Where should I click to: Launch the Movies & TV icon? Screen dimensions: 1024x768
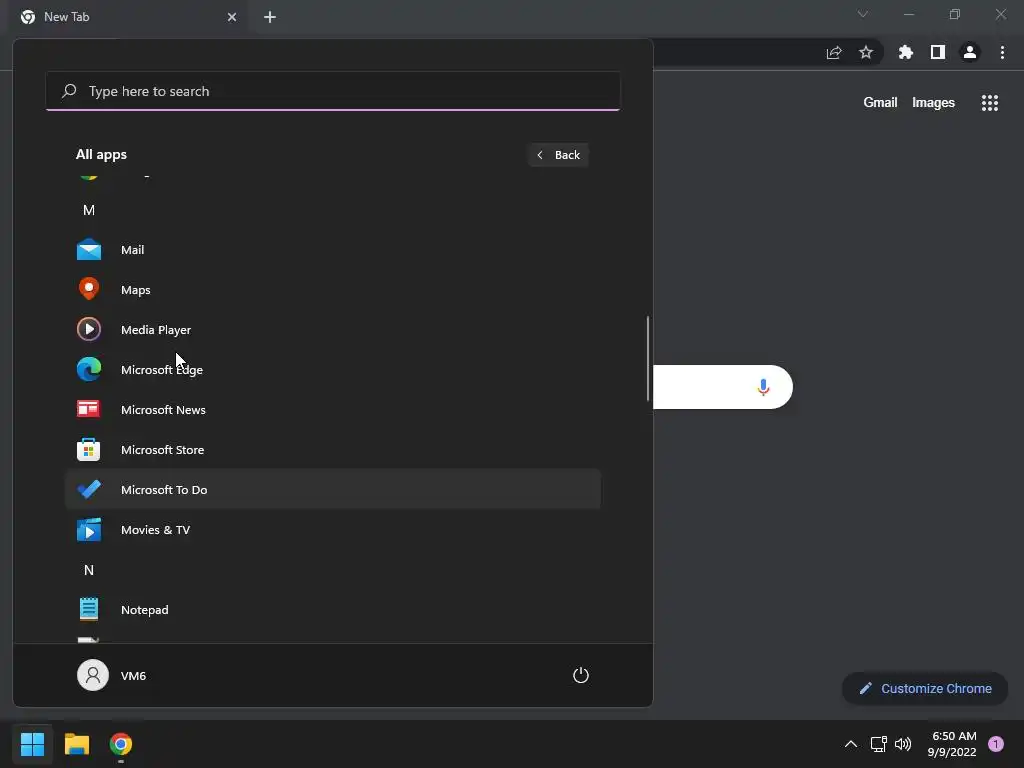click(x=89, y=530)
